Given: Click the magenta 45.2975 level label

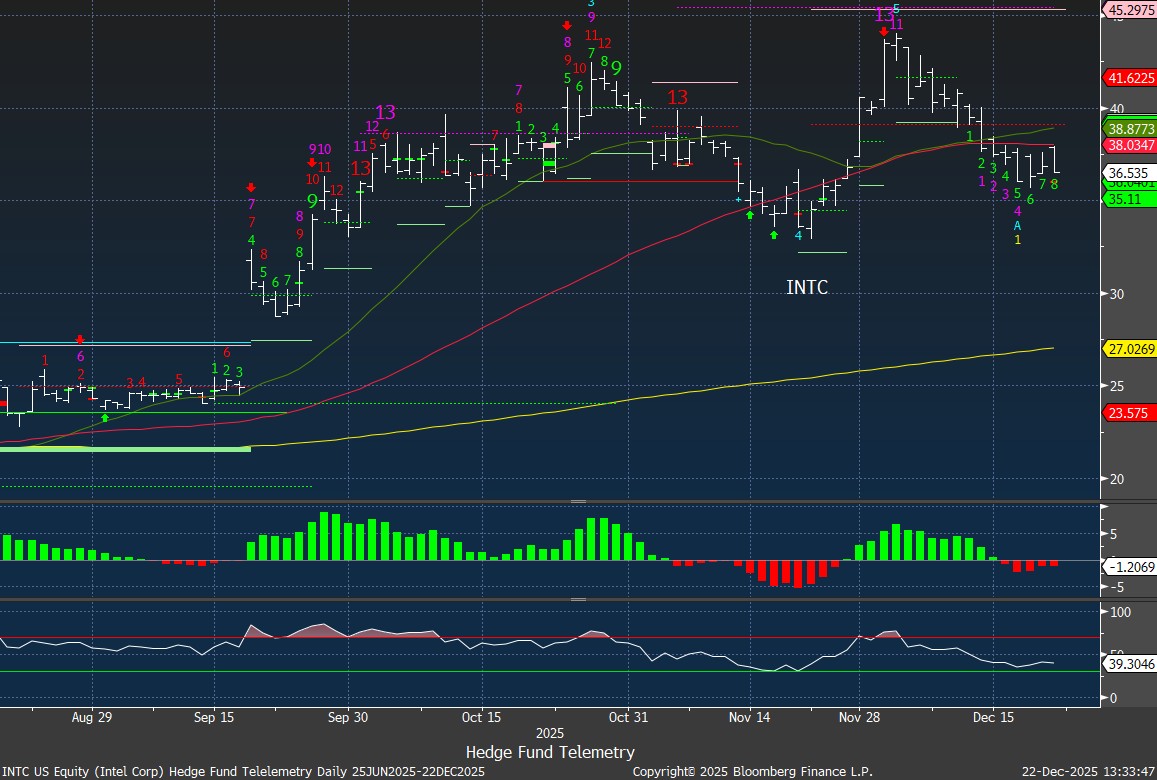Looking at the screenshot, I should point(1130,10).
